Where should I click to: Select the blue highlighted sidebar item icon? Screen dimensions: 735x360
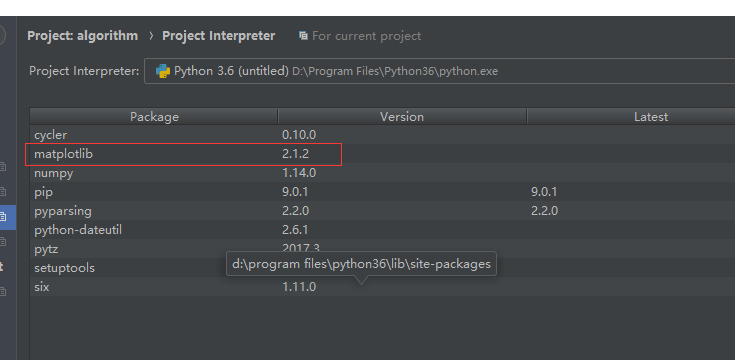pyautogui.click(x=3, y=217)
